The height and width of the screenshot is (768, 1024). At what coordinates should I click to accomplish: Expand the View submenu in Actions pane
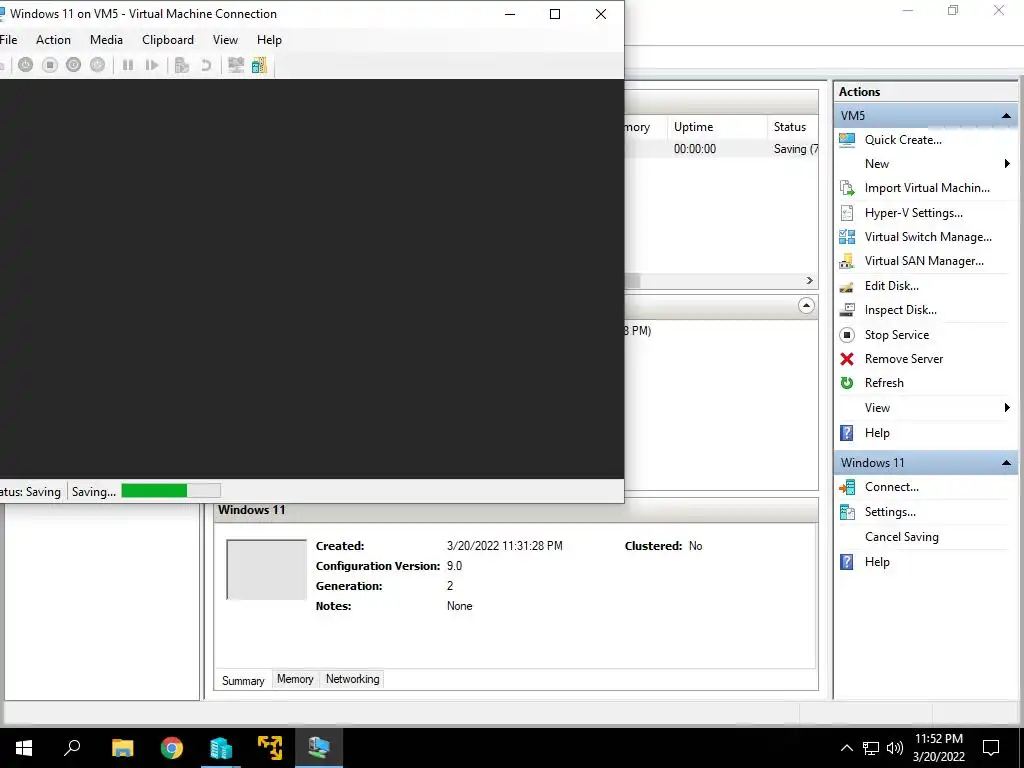[x=1006, y=408]
